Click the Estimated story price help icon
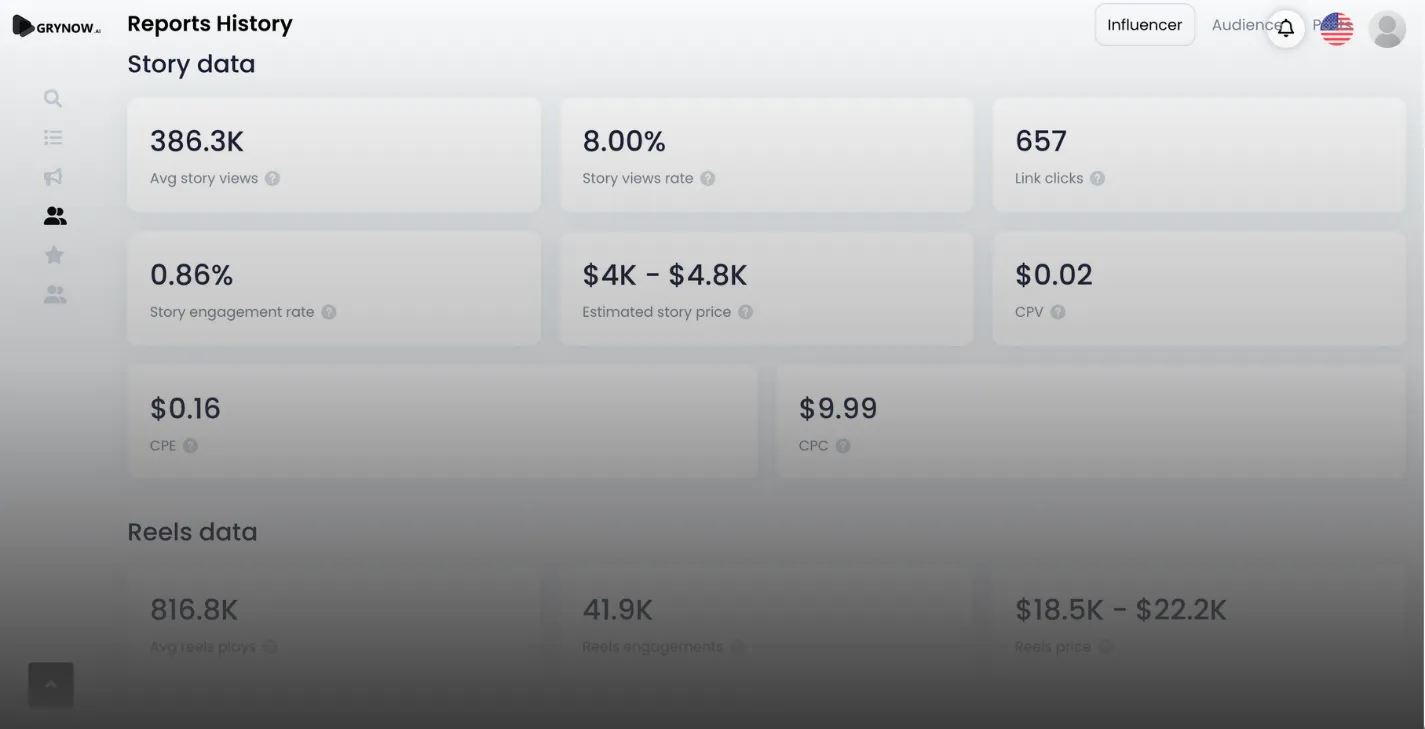The width and height of the screenshot is (1425, 729). pyautogui.click(x=745, y=312)
